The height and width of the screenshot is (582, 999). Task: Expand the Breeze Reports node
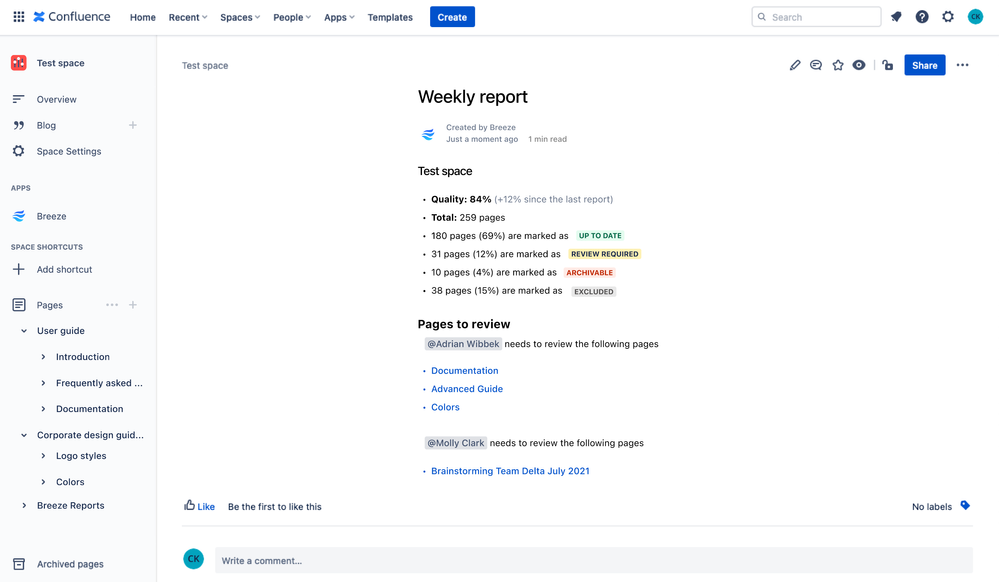[24, 506]
